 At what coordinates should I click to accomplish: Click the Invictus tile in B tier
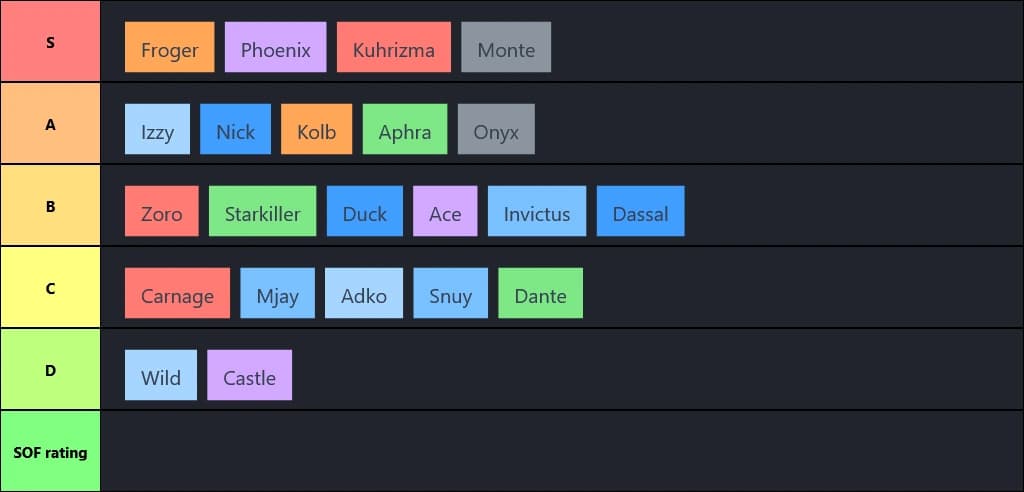click(536, 212)
